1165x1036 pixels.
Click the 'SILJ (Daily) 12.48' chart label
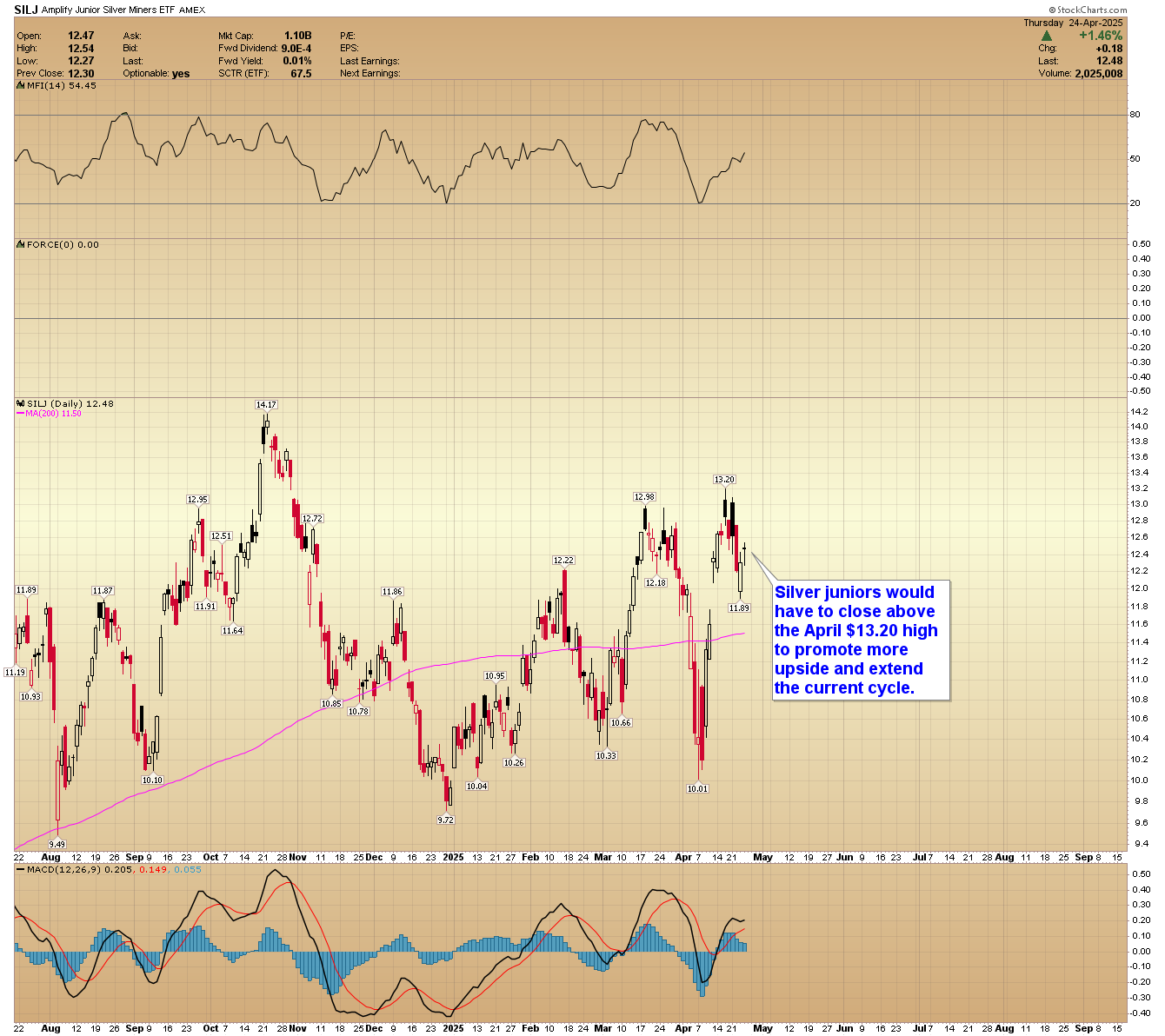70,403
